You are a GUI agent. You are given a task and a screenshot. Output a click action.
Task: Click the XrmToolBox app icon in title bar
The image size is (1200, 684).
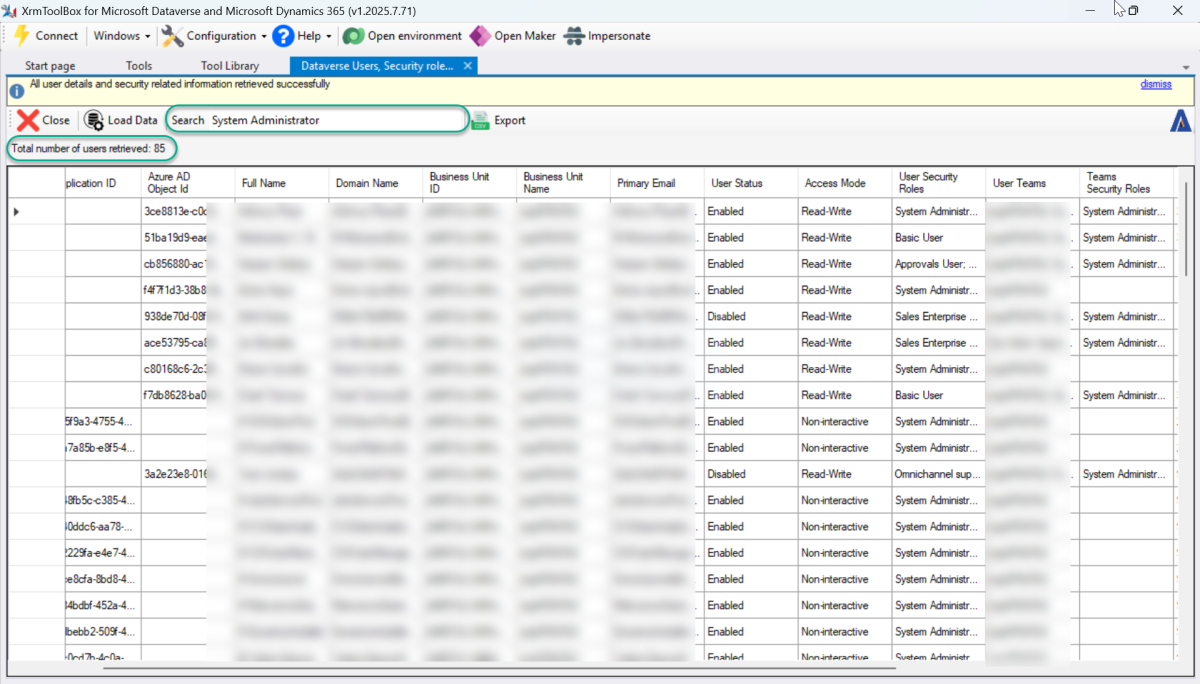coord(10,10)
